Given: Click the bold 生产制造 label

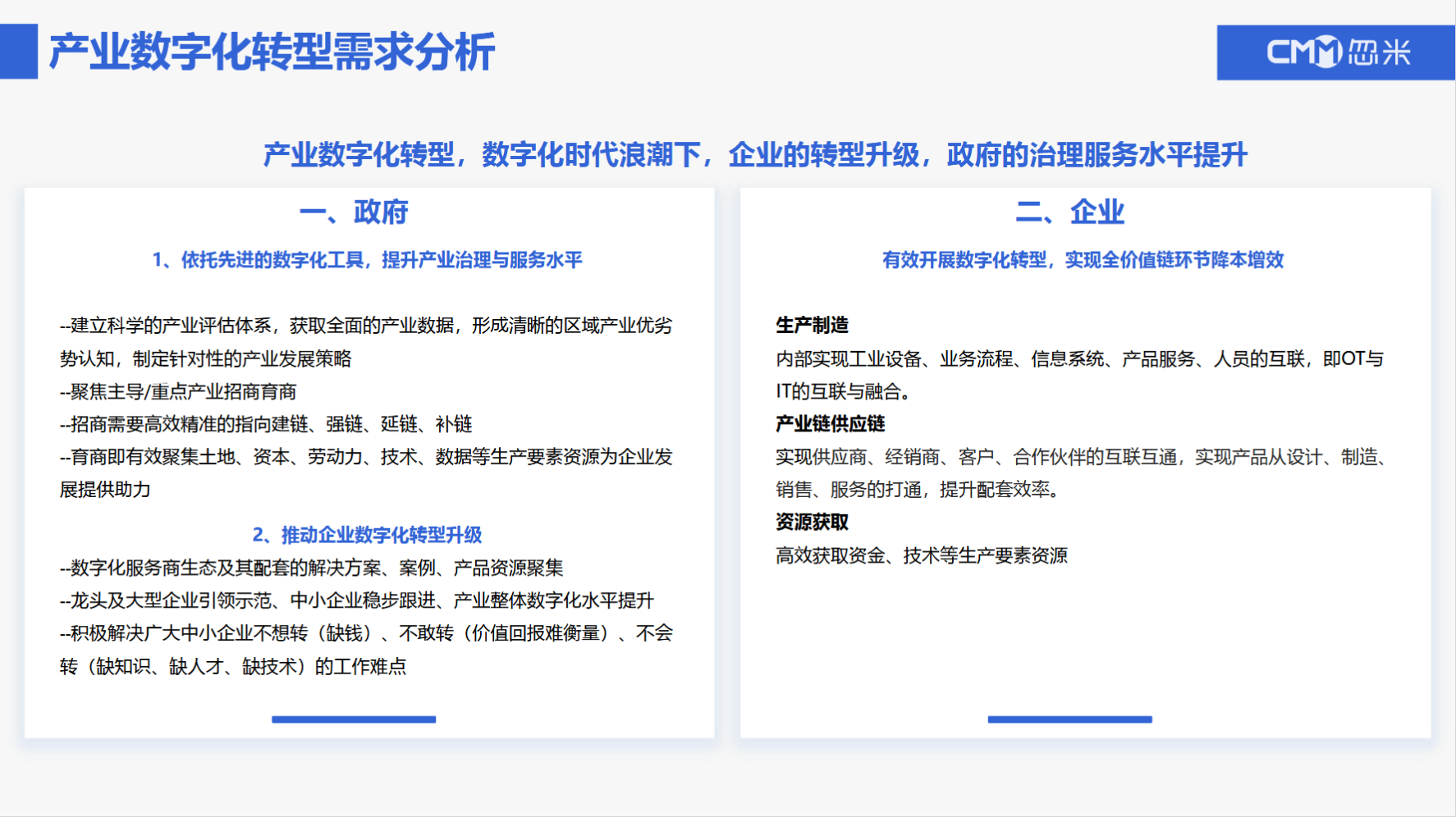Looking at the screenshot, I should [x=812, y=325].
